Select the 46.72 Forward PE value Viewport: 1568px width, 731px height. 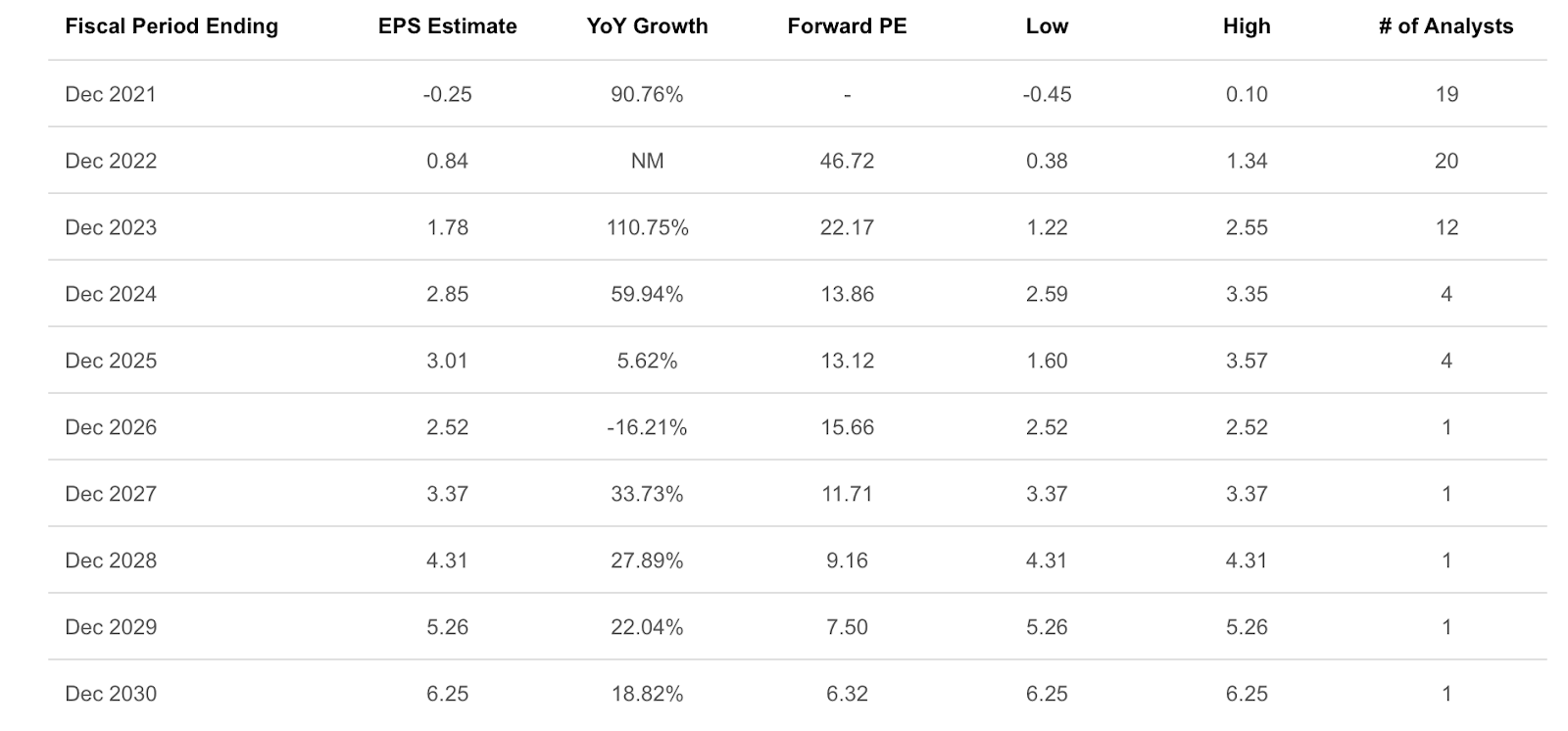pyautogui.click(x=847, y=161)
